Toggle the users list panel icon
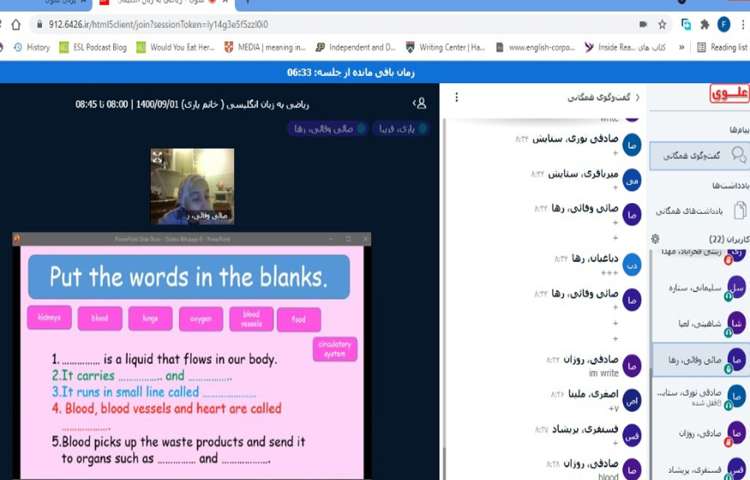The height and width of the screenshot is (480, 750). [x=420, y=102]
